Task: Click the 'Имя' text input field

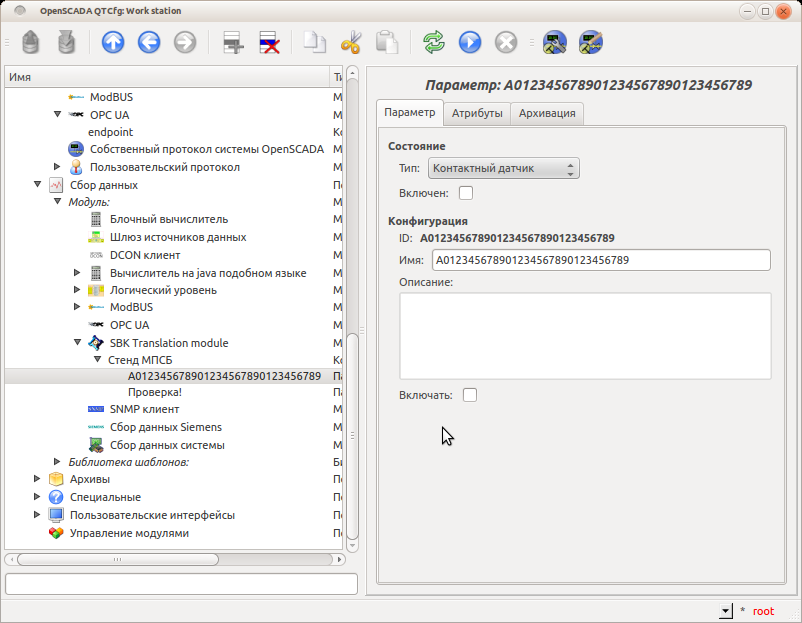Action: (600, 260)
